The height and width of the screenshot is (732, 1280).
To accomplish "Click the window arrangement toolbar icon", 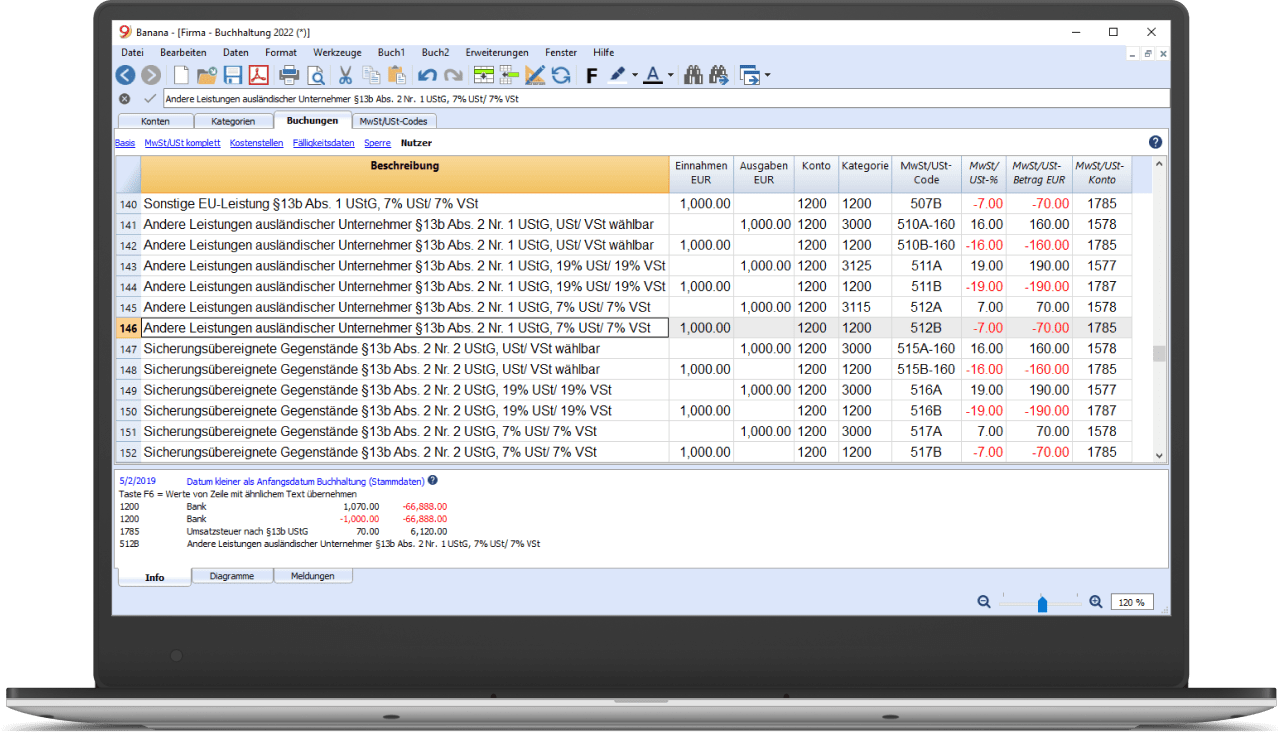I will tap(749, 75).
